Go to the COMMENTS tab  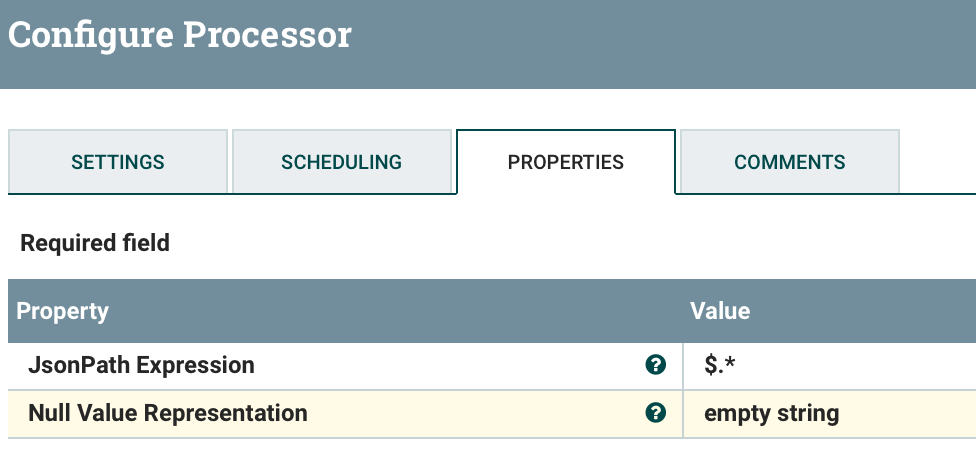tap(790, 162)
